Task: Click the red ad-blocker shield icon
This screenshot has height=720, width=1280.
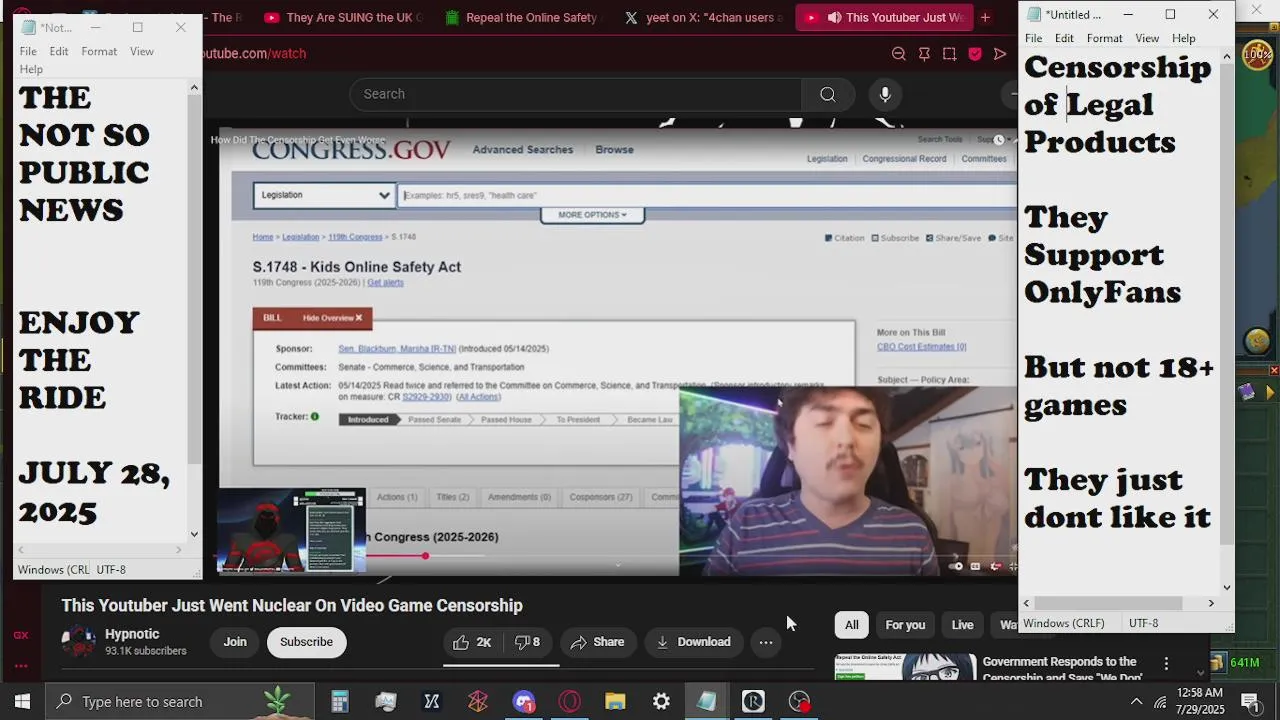Action: coord(975,54)
